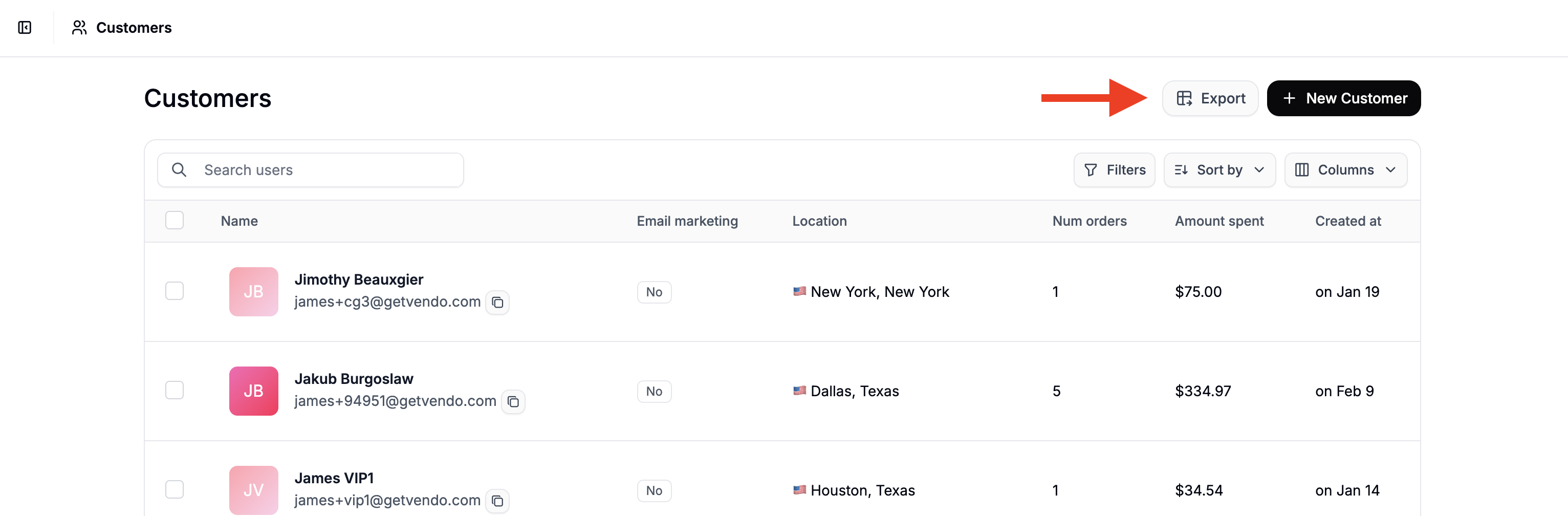Click the spreadsheet icon inside Export button
1568x516 pixels.
[x=1185, y=98]
